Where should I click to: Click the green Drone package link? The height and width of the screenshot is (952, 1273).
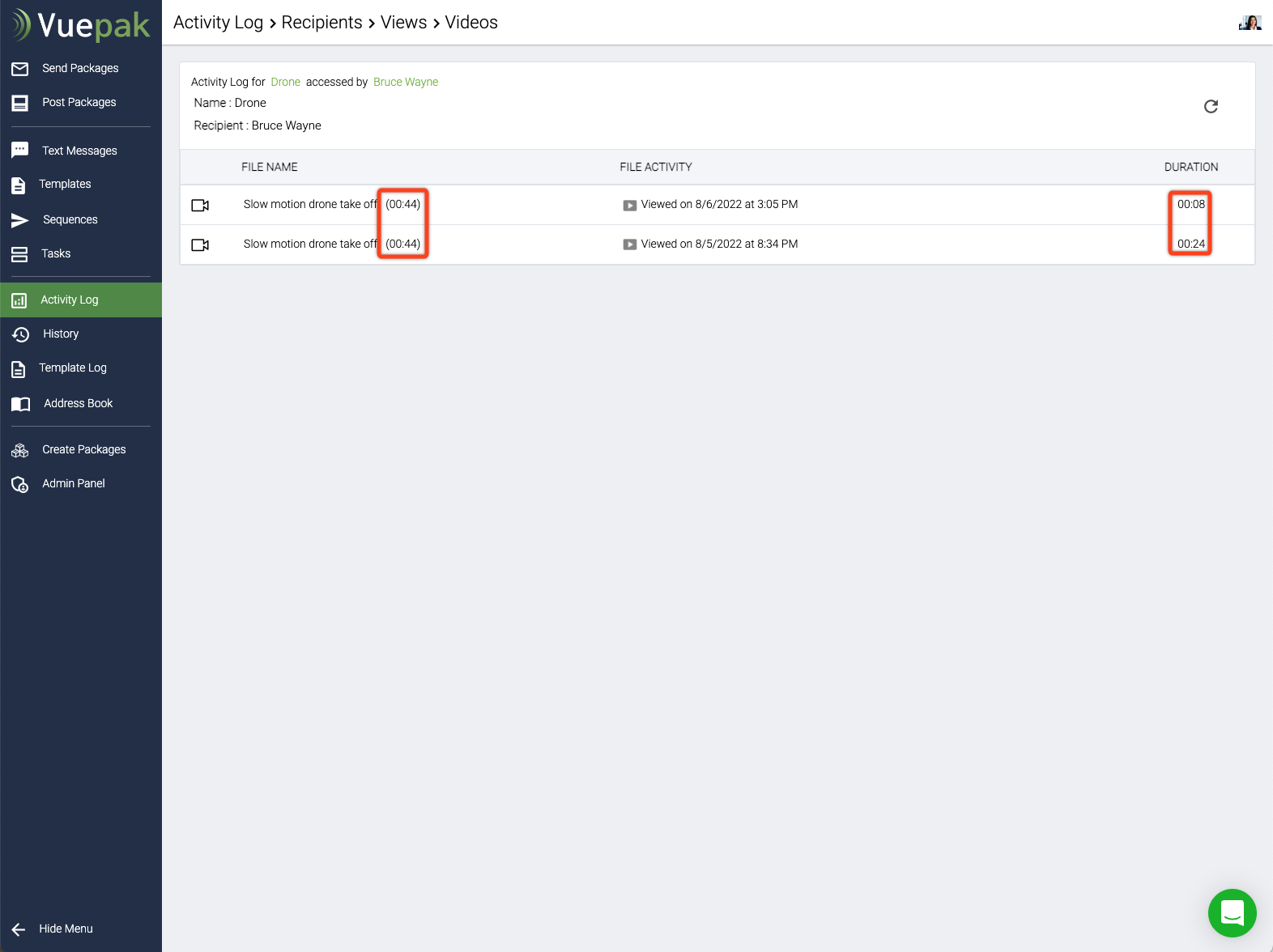tap(285, 82)
